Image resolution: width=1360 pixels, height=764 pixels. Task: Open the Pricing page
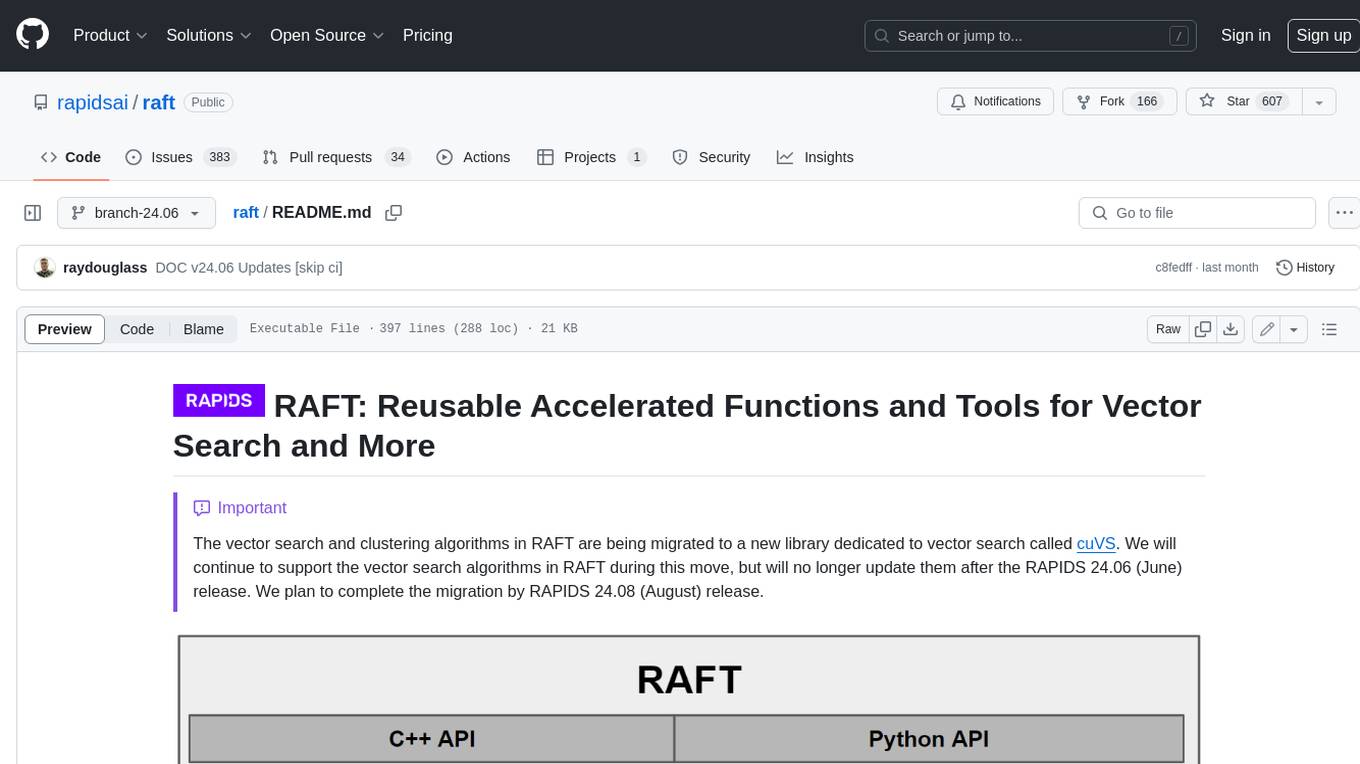coord(427,35)
